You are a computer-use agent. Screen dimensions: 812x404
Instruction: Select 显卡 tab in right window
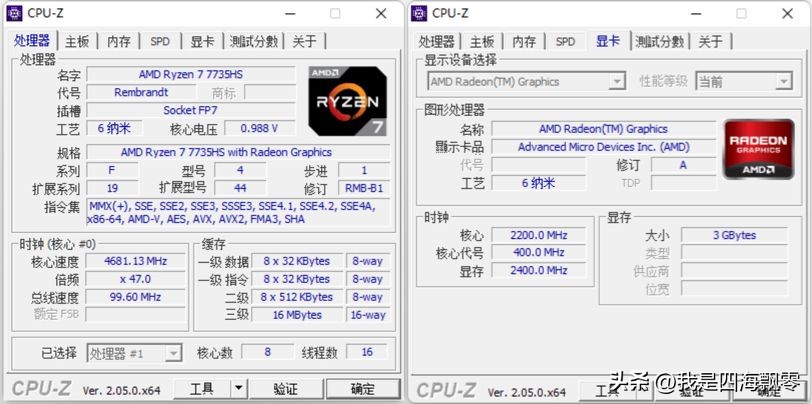click(x=608, y=40)
